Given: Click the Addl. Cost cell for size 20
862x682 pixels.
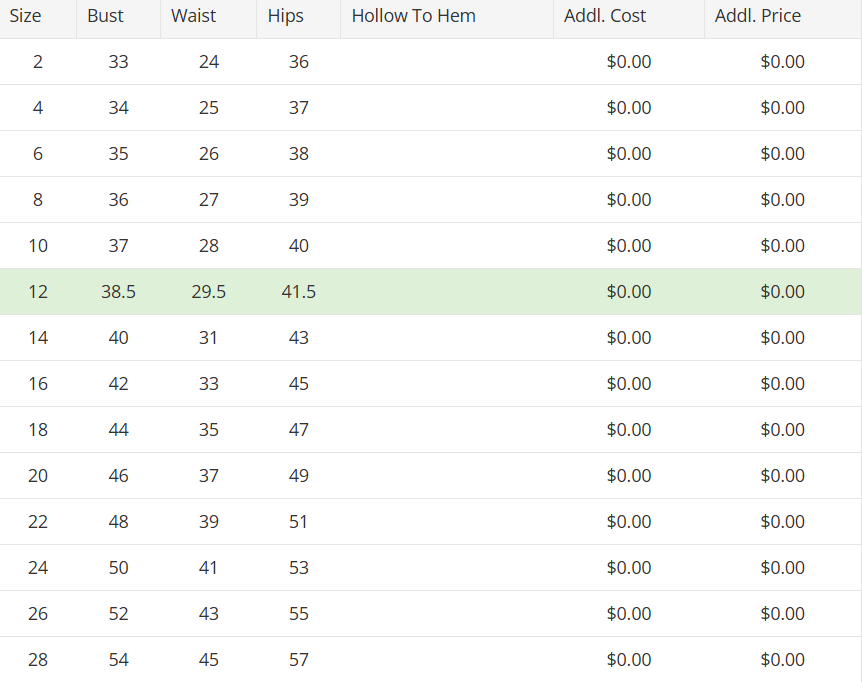Looking at the screenshot, I should click(x=629, y=476).
